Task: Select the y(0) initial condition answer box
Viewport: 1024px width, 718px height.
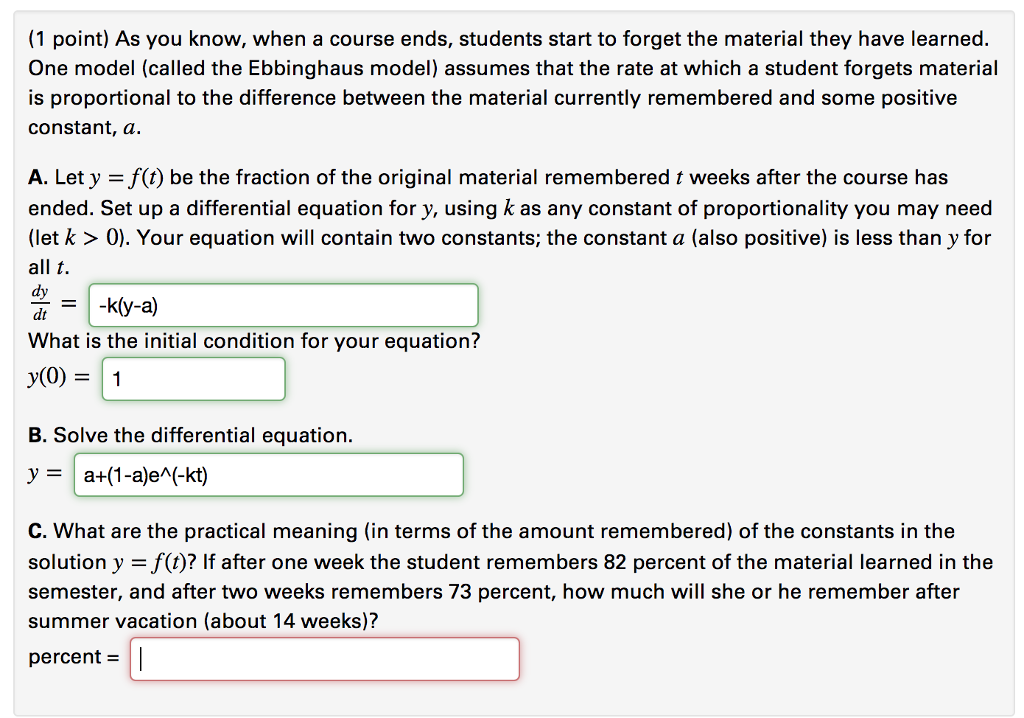Action: point(193,378)
